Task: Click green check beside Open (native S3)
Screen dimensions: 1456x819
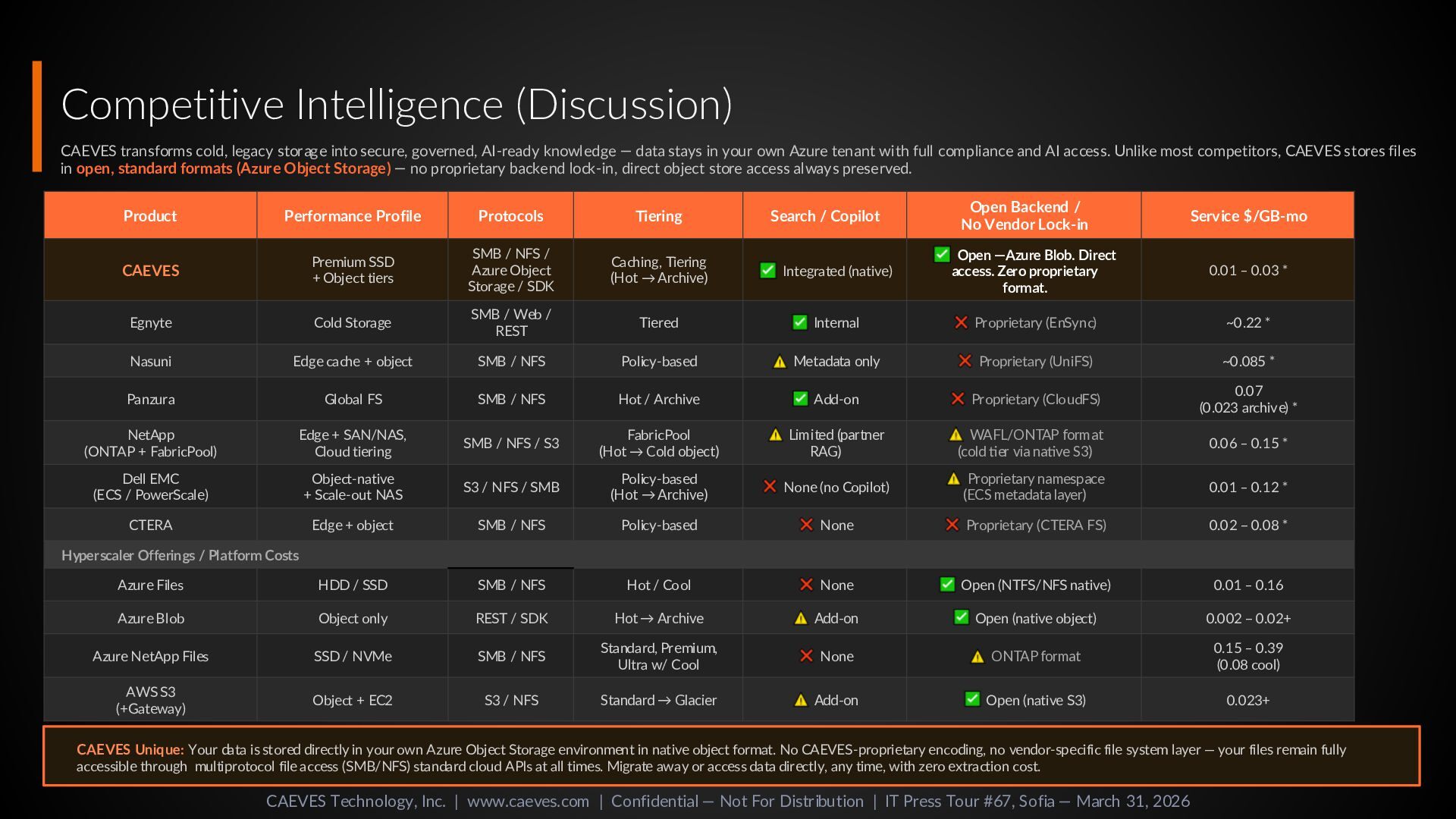Action: tap(971, 699)
